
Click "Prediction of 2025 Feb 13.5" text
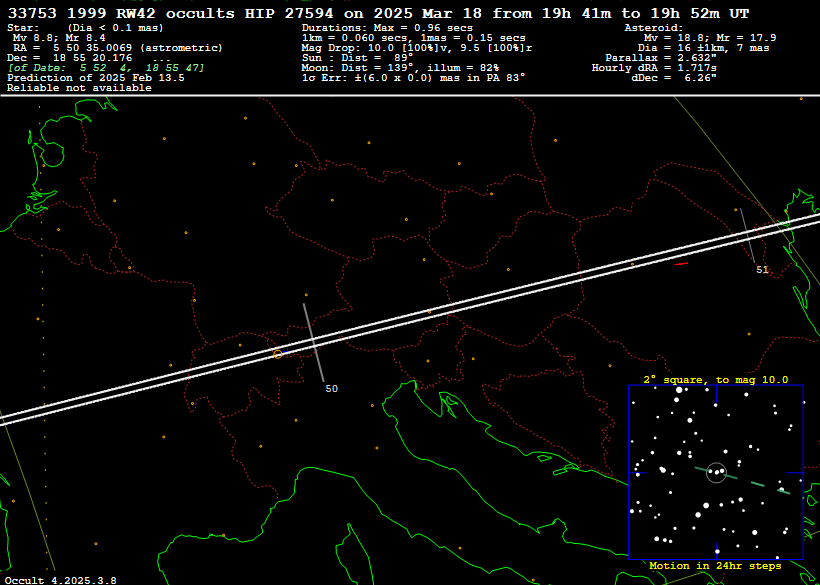pyautogui.click(x=96, y=78)
